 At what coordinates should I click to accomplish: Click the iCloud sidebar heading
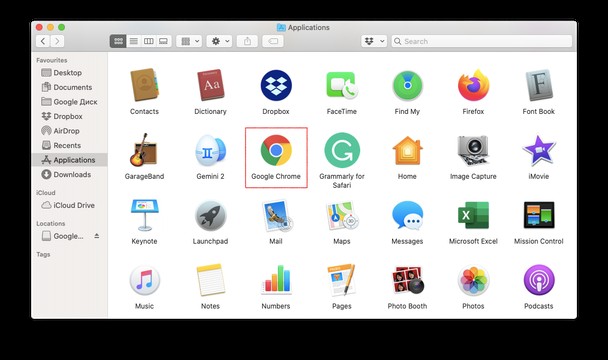click(46, 193)
